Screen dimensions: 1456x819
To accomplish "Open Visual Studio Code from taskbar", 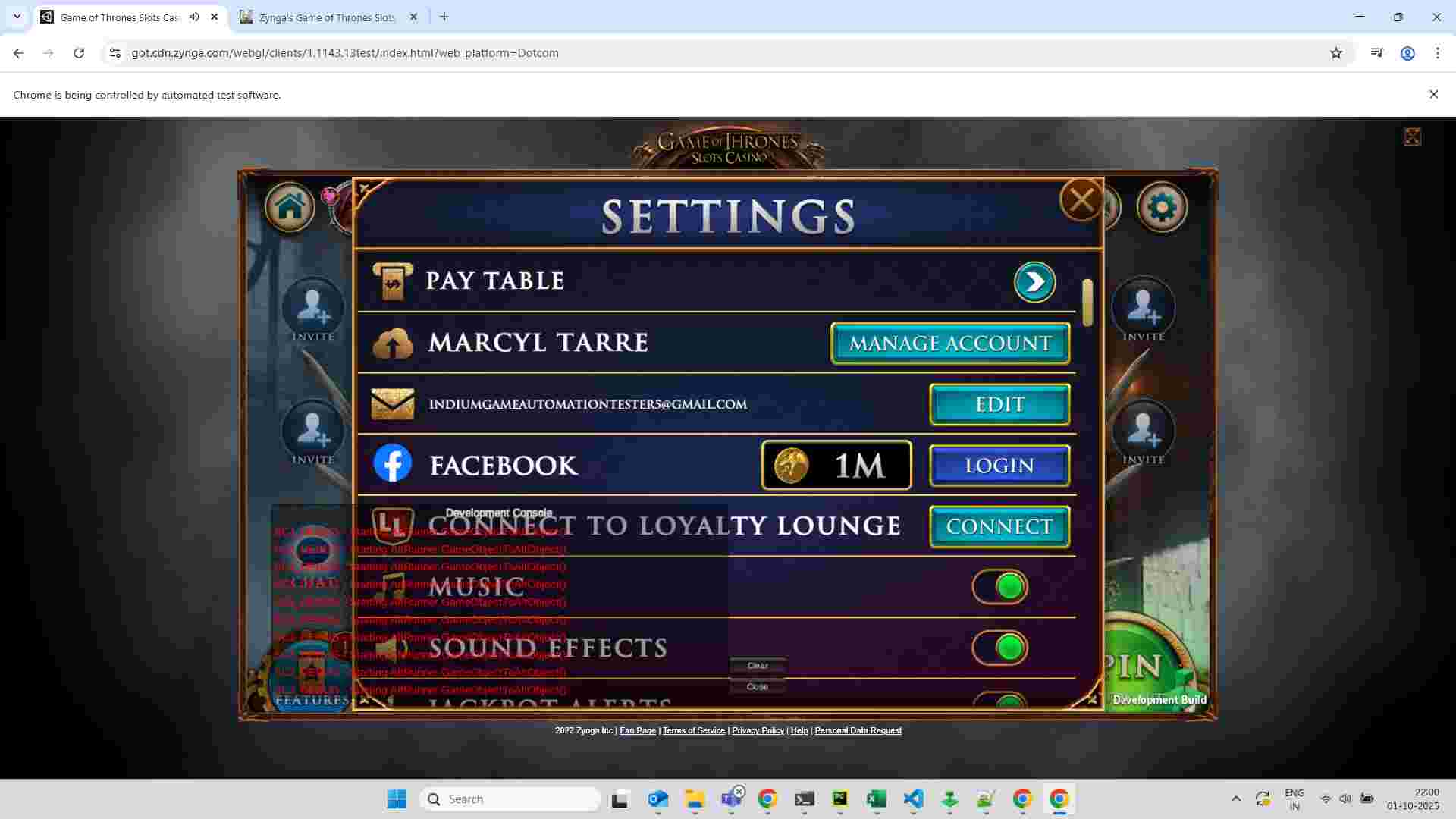I will [x=913, y=799].
